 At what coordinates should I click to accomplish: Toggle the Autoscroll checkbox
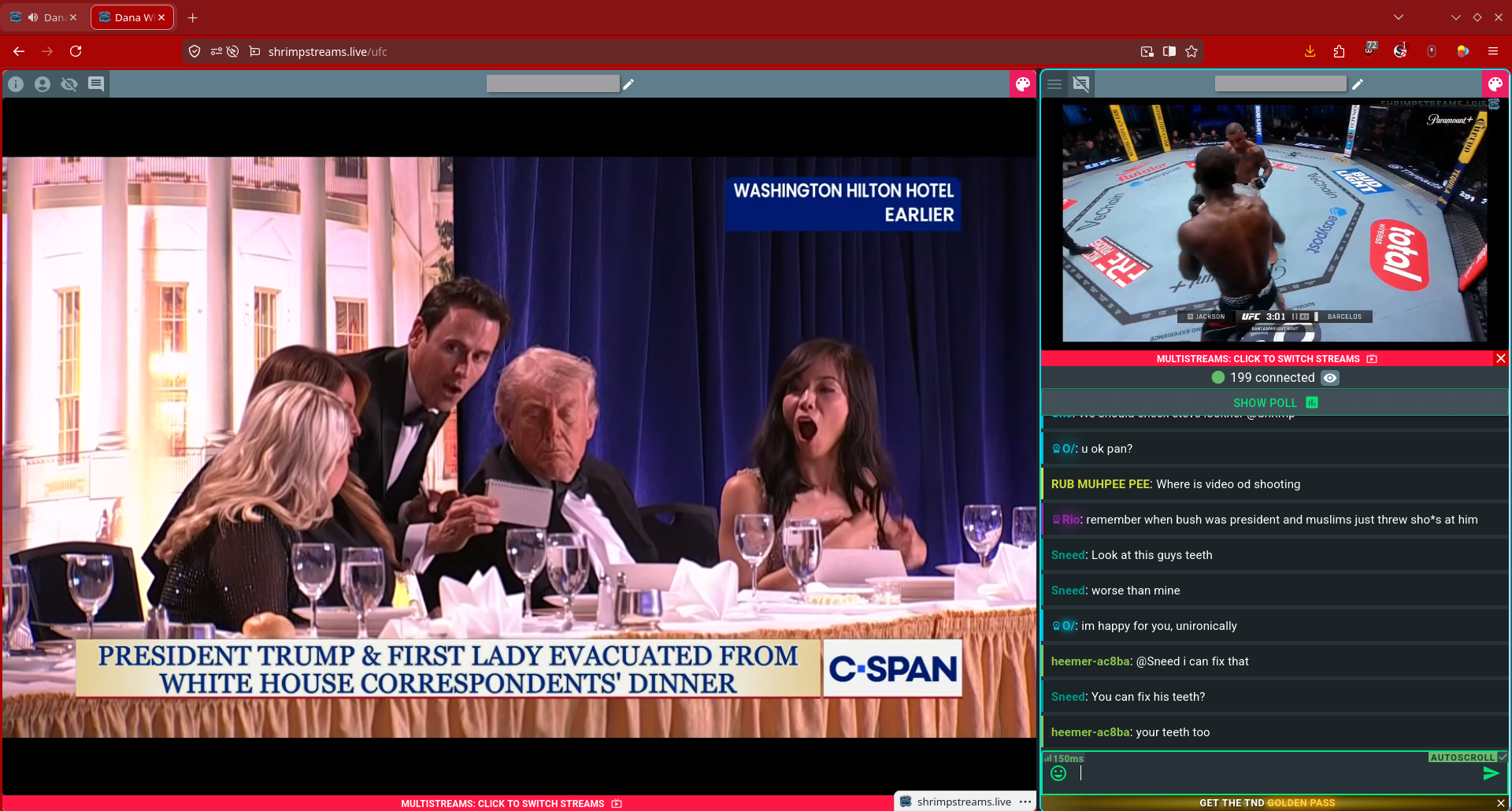(x=1503, y=757)
